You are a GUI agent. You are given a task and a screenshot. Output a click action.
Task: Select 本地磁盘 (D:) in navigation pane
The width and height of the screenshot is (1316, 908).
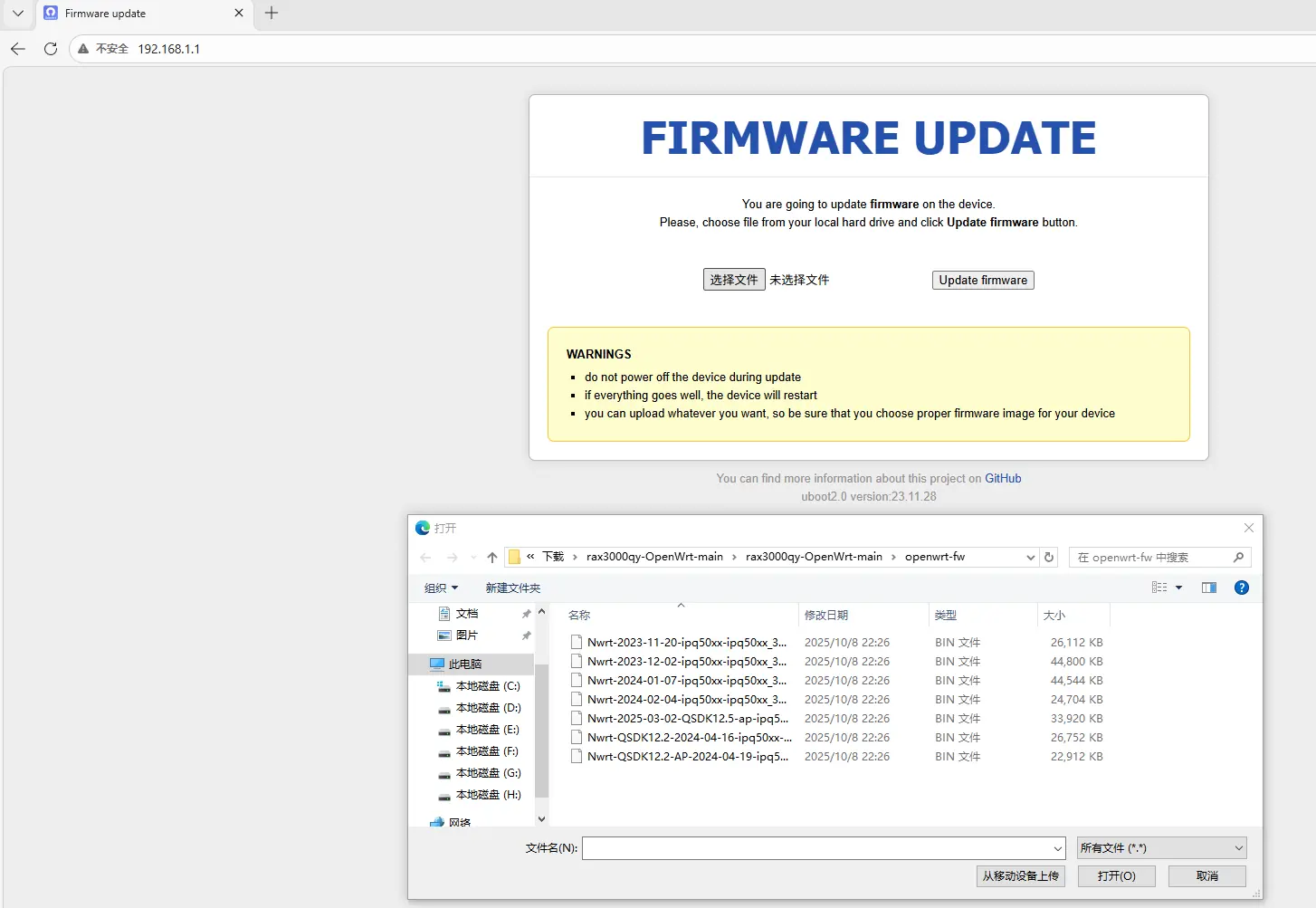488,708
